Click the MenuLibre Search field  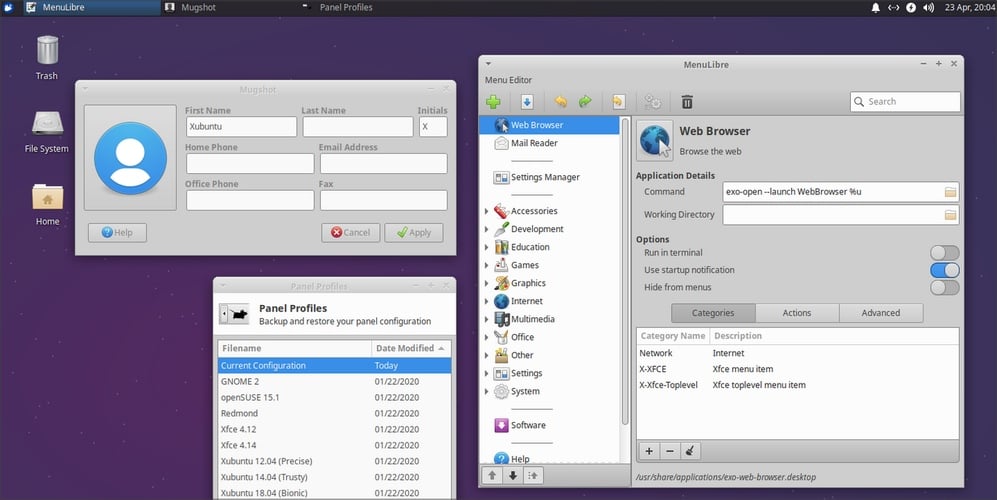[905, 102]
